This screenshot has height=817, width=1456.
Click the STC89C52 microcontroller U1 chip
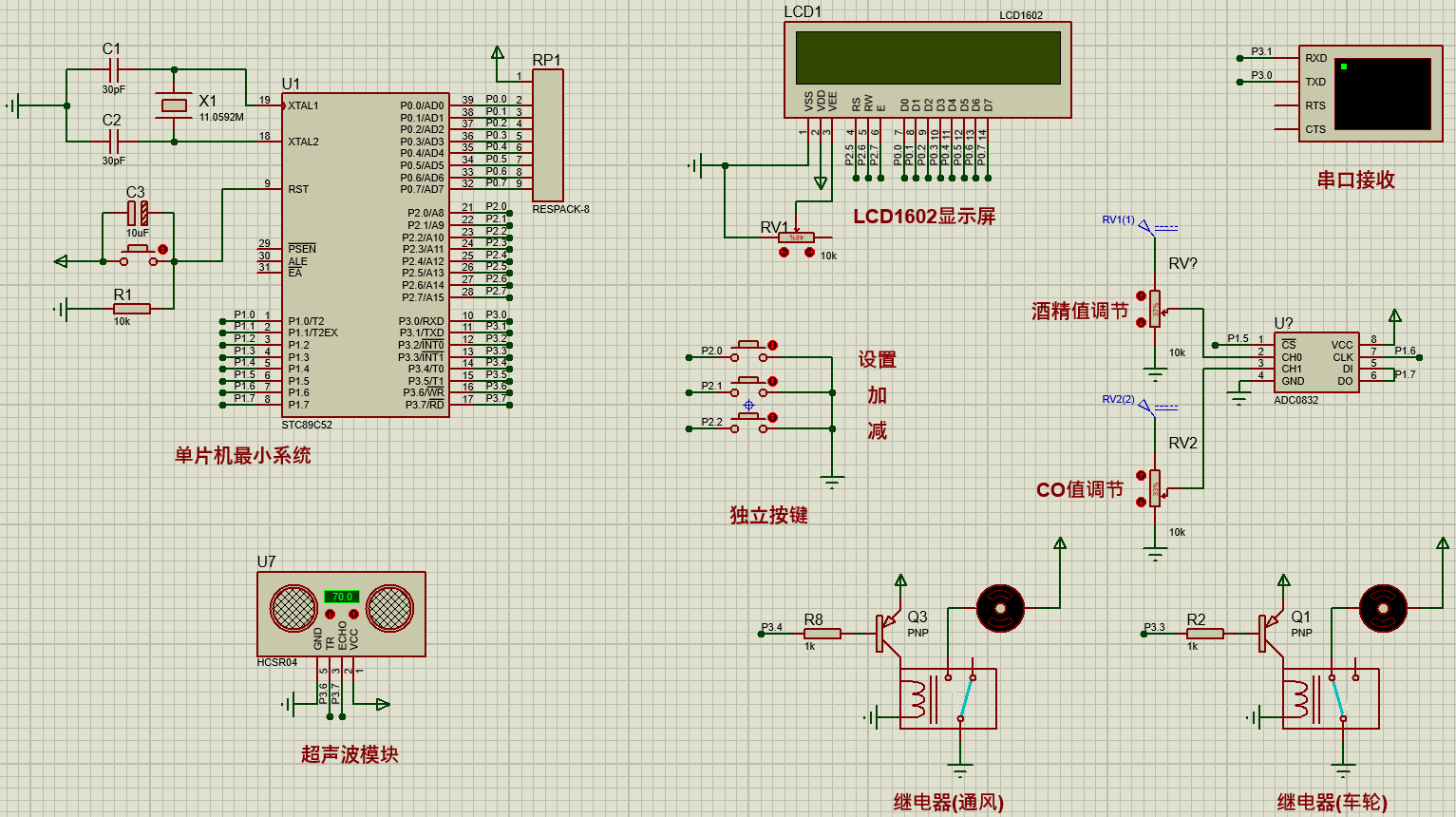coord(366,255)
